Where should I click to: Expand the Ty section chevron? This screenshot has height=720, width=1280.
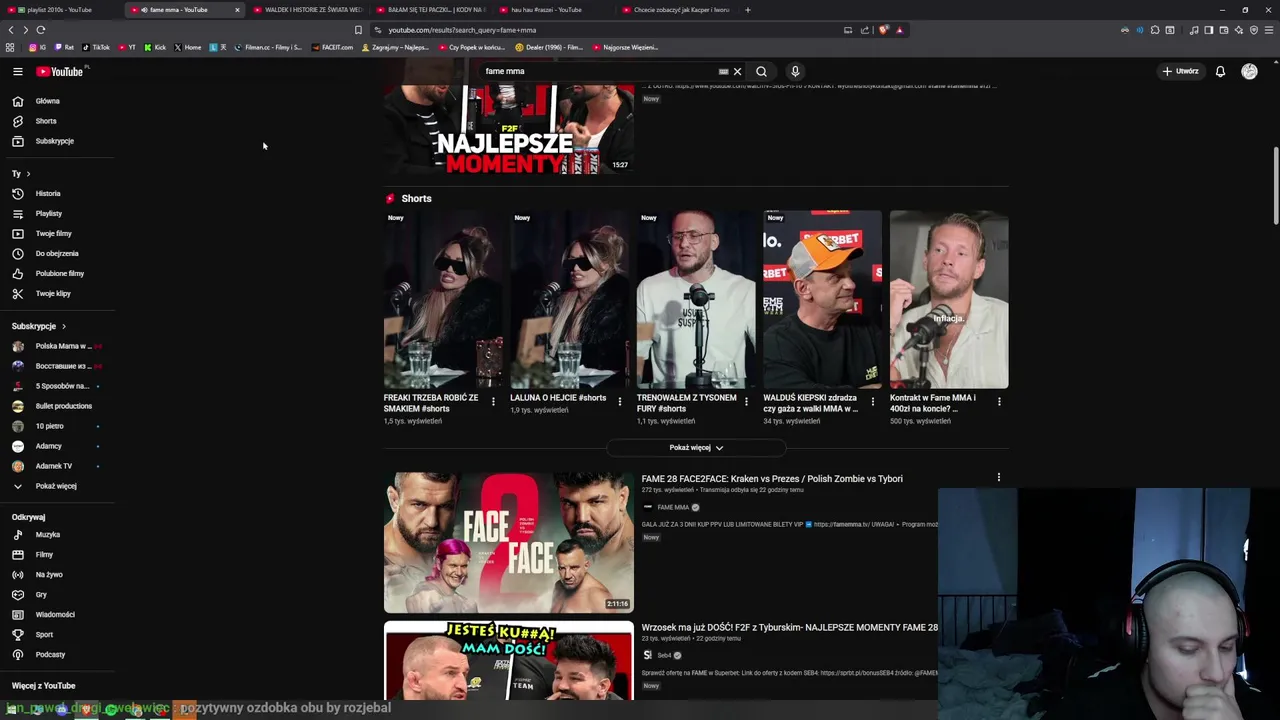(x=28, y=174)
